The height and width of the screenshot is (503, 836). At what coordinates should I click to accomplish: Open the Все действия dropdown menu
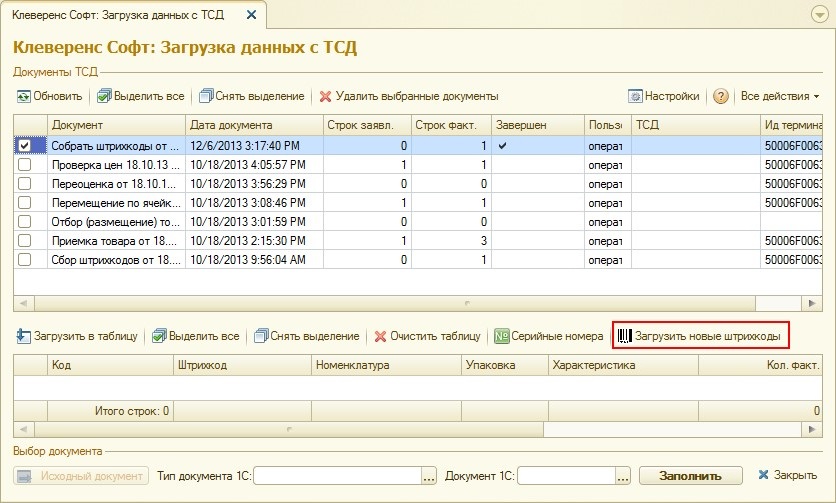coord(780,97)
